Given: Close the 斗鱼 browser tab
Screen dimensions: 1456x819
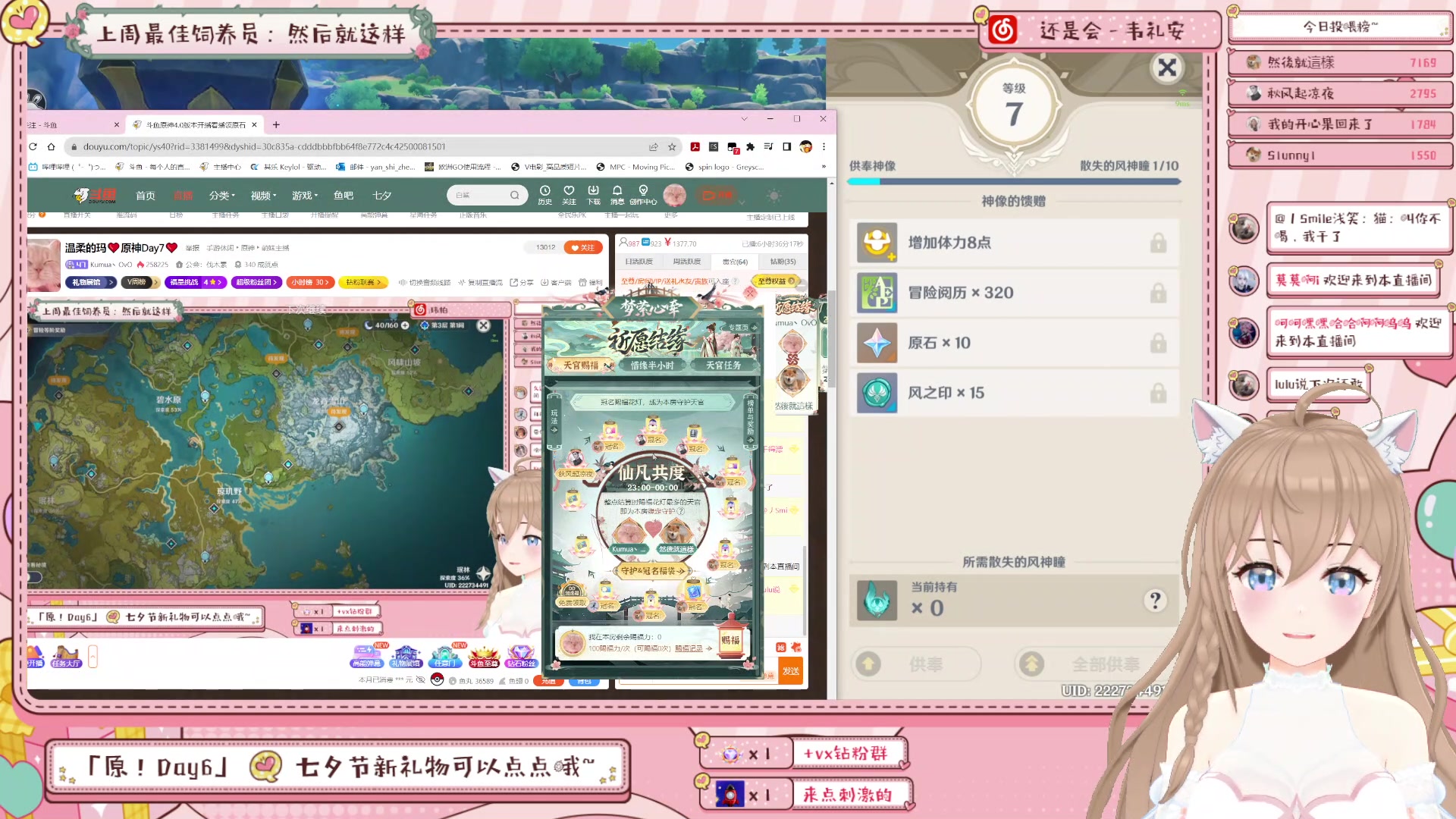Looking at the screenshot, I should pos(116,125).
